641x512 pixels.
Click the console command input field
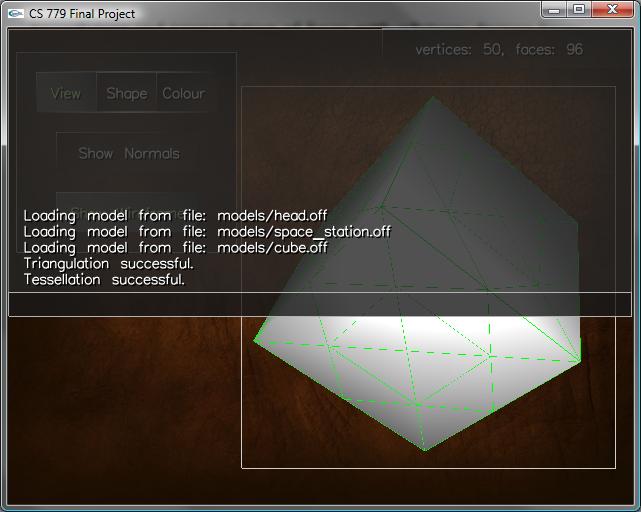[320, 304]
